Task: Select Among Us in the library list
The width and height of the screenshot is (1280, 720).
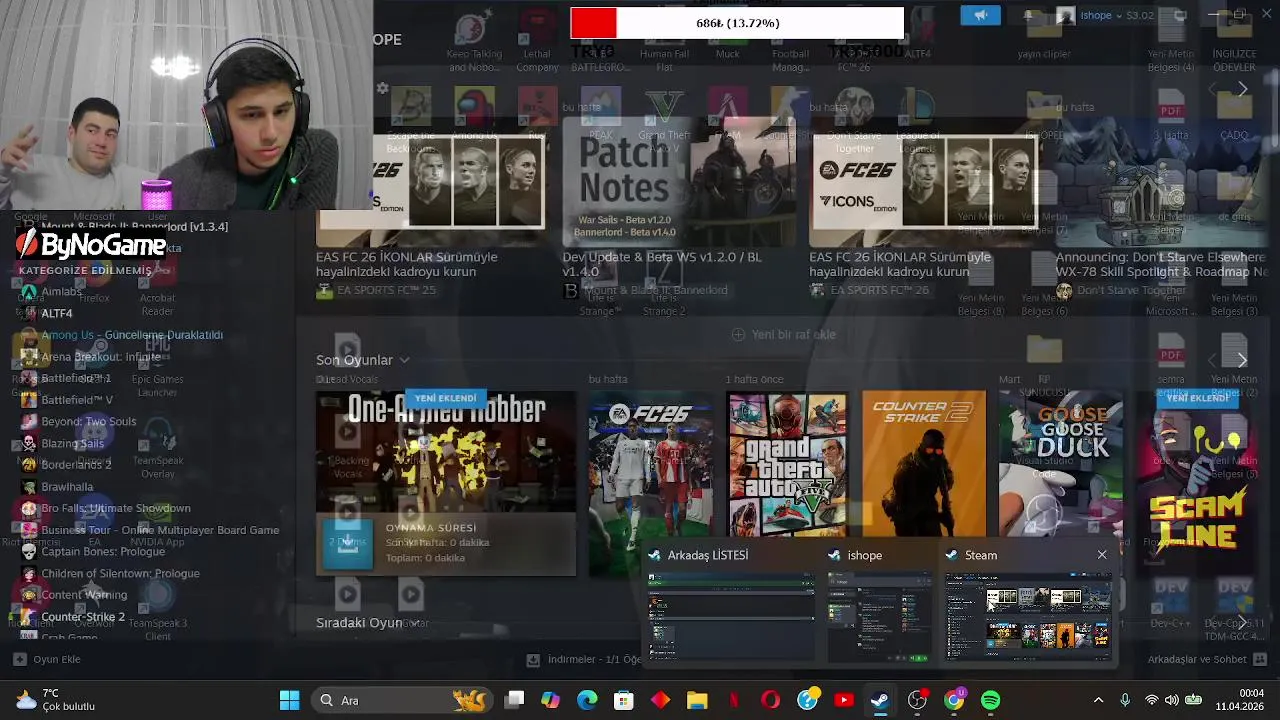Action: click(x=132, y=335)
